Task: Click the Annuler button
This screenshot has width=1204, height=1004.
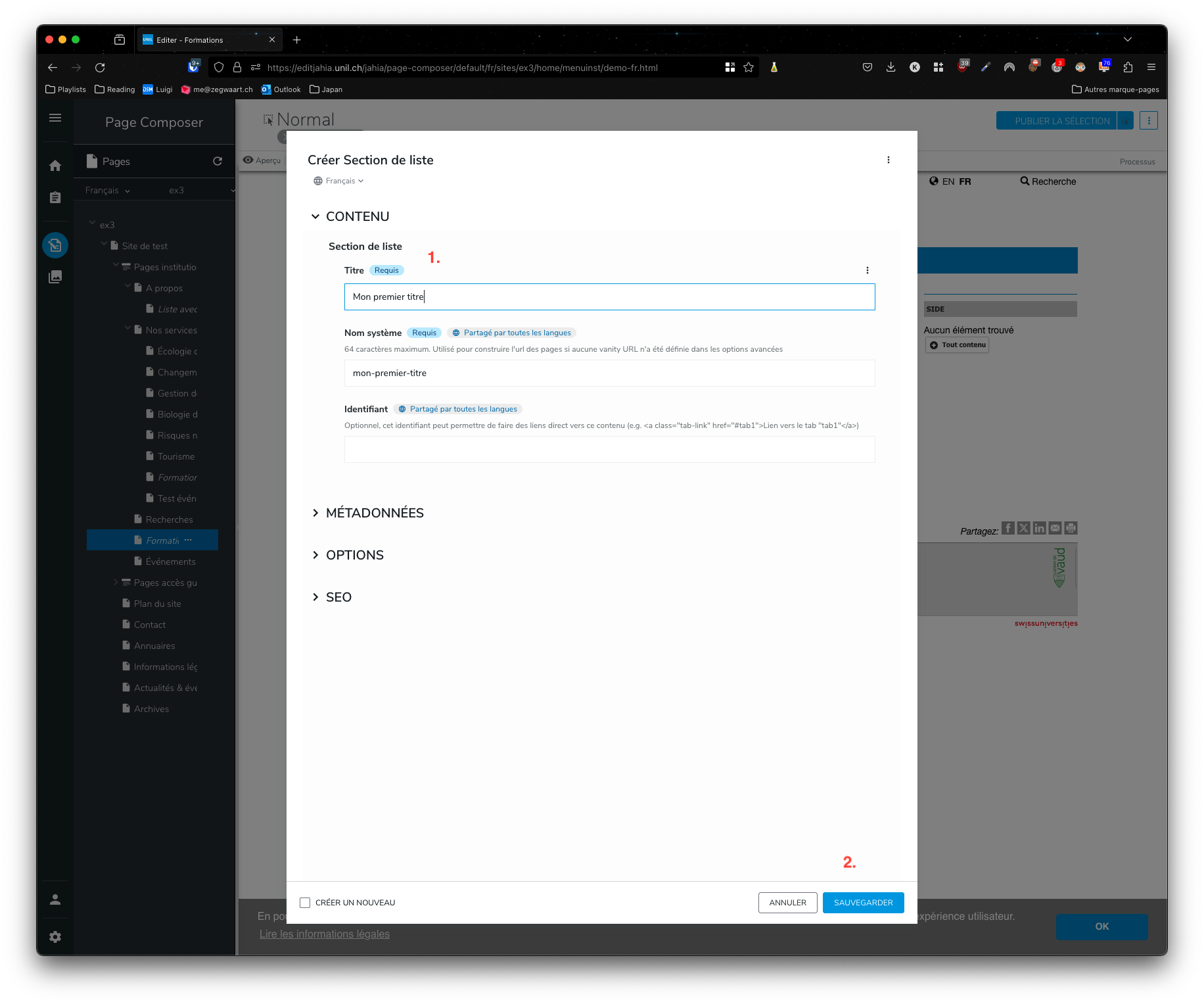Action: point(787,903)
